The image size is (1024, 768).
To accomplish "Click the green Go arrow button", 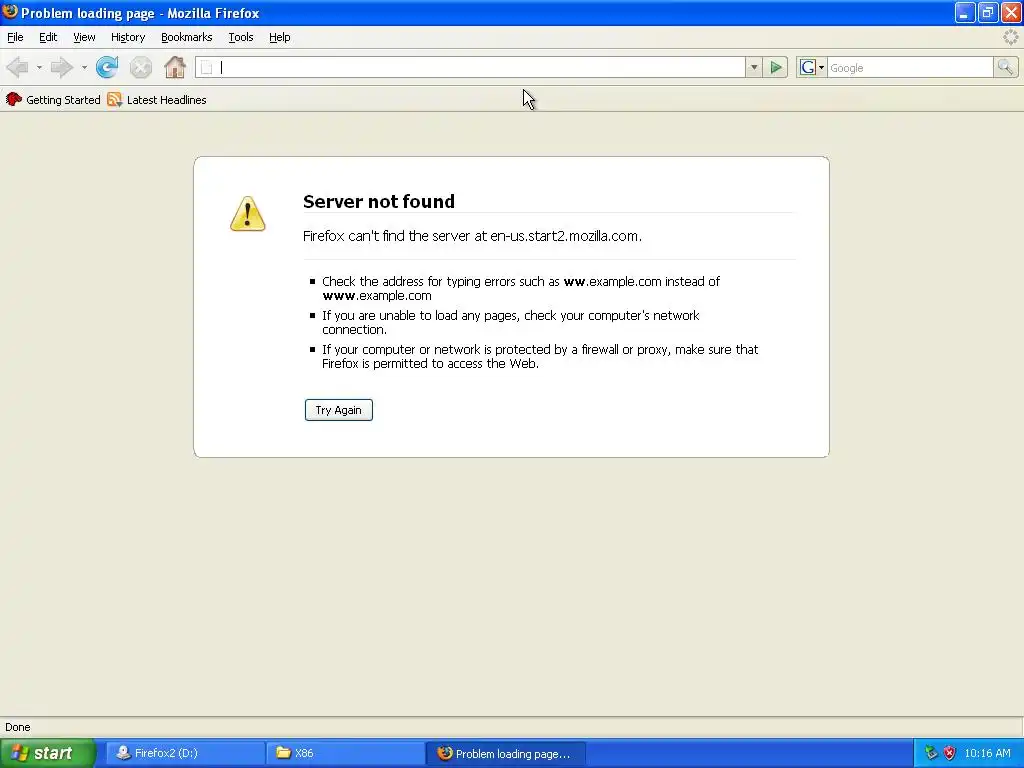I will [x=776, y=67].
